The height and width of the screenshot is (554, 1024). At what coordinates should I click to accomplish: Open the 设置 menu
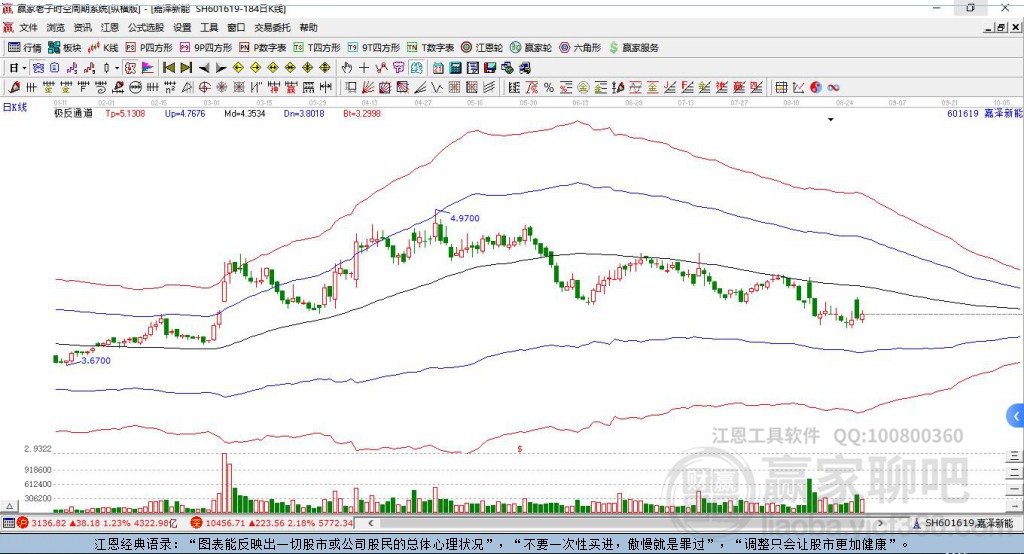tap(182, 27)
